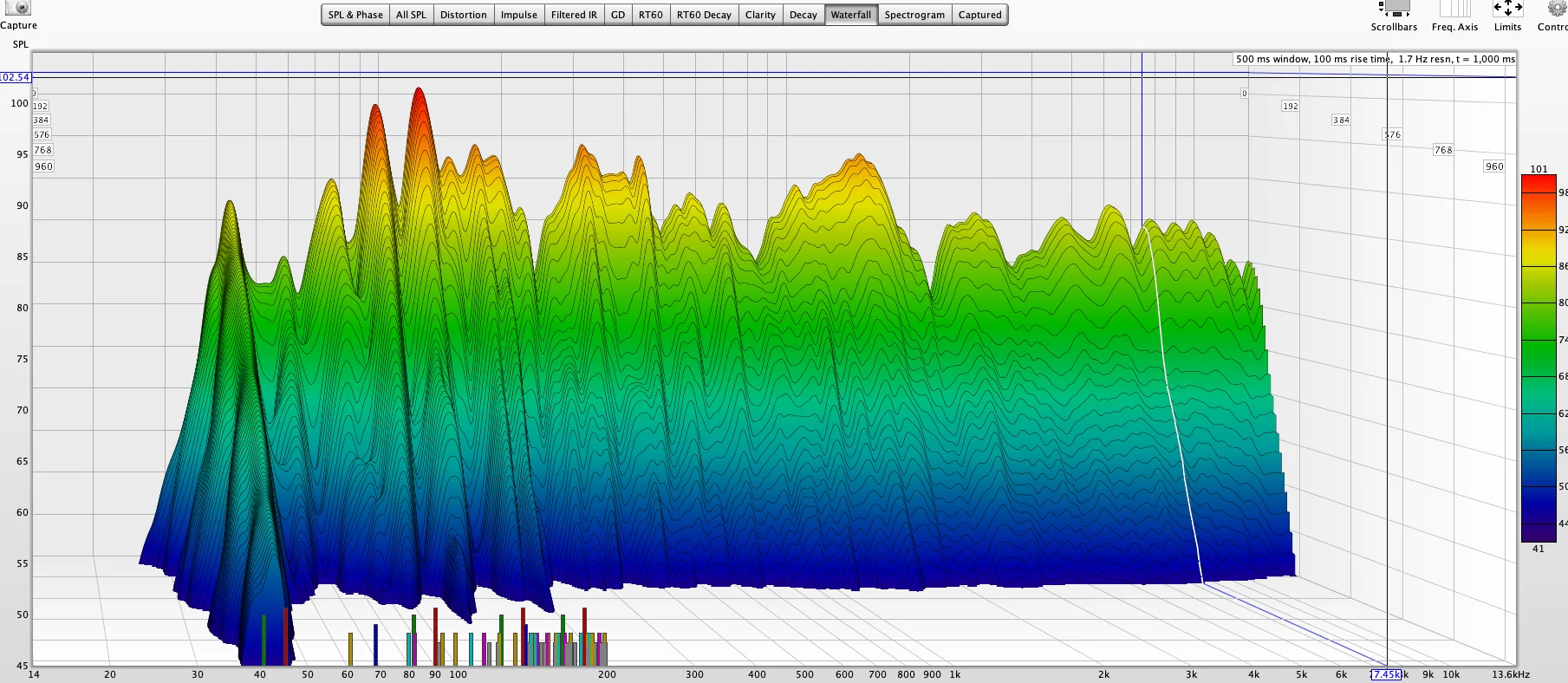Image resolution: width=1568 pixels, height=683 pixels.
Task: Open the Controls gear icon
Action: point(1557,9)
